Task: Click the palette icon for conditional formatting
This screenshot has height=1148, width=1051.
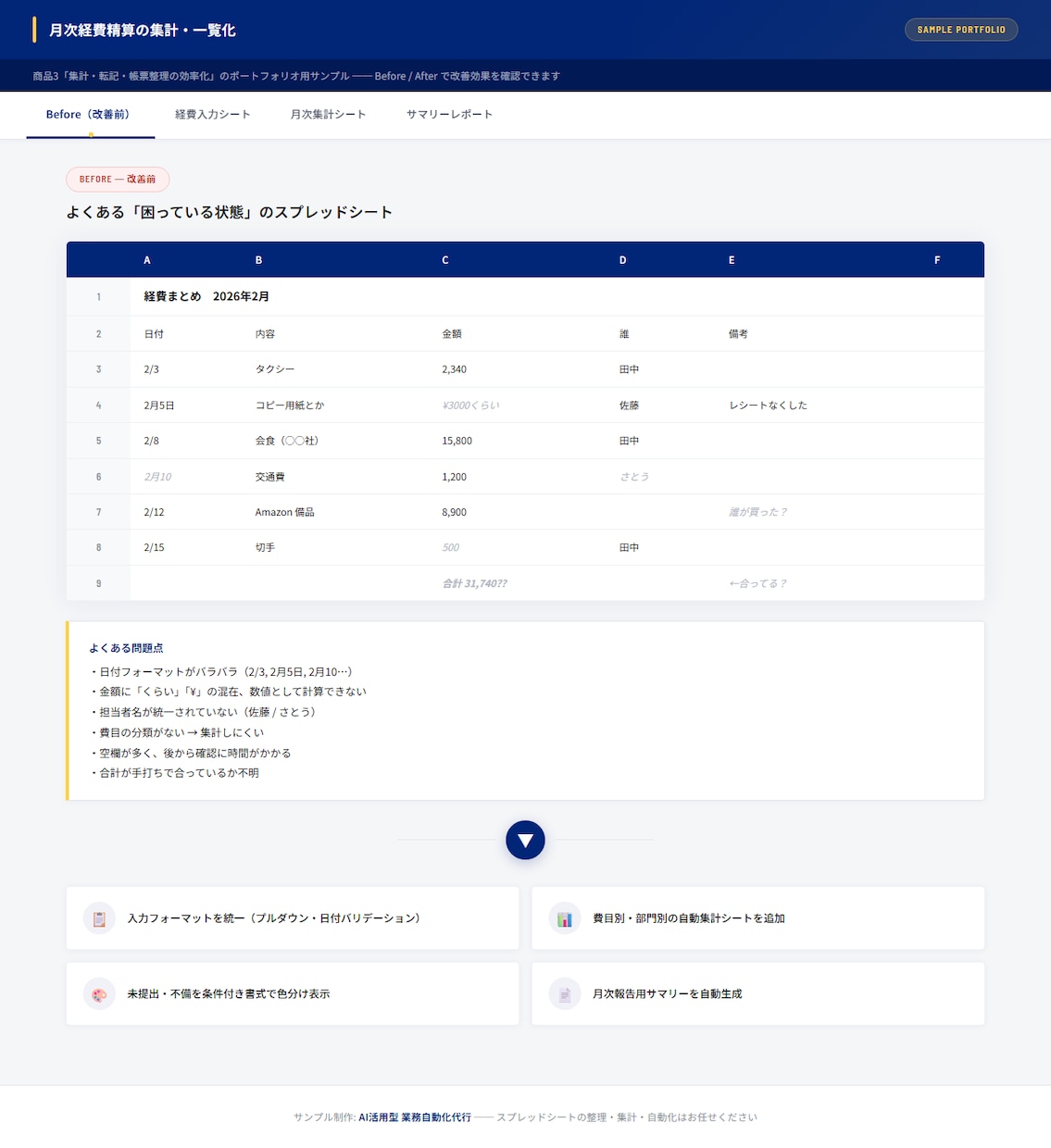Action: 99,994
